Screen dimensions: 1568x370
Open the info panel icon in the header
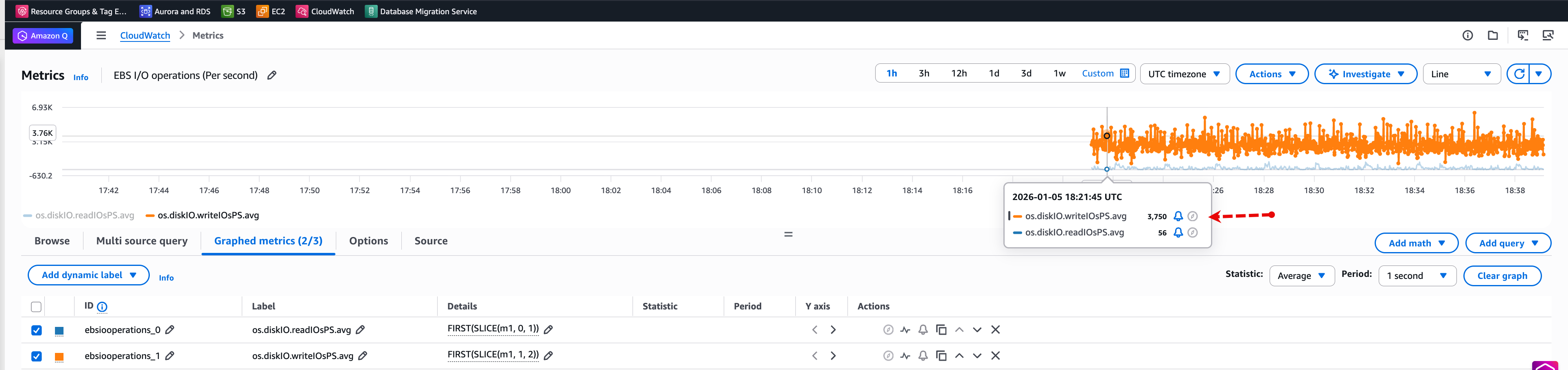(1467, 35)
